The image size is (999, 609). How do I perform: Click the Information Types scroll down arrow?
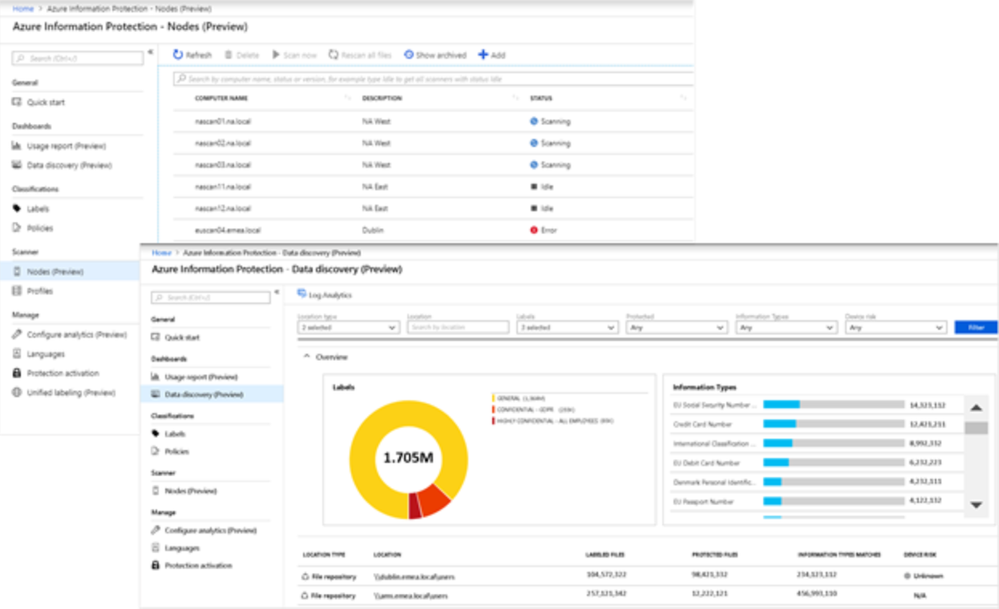976,505
